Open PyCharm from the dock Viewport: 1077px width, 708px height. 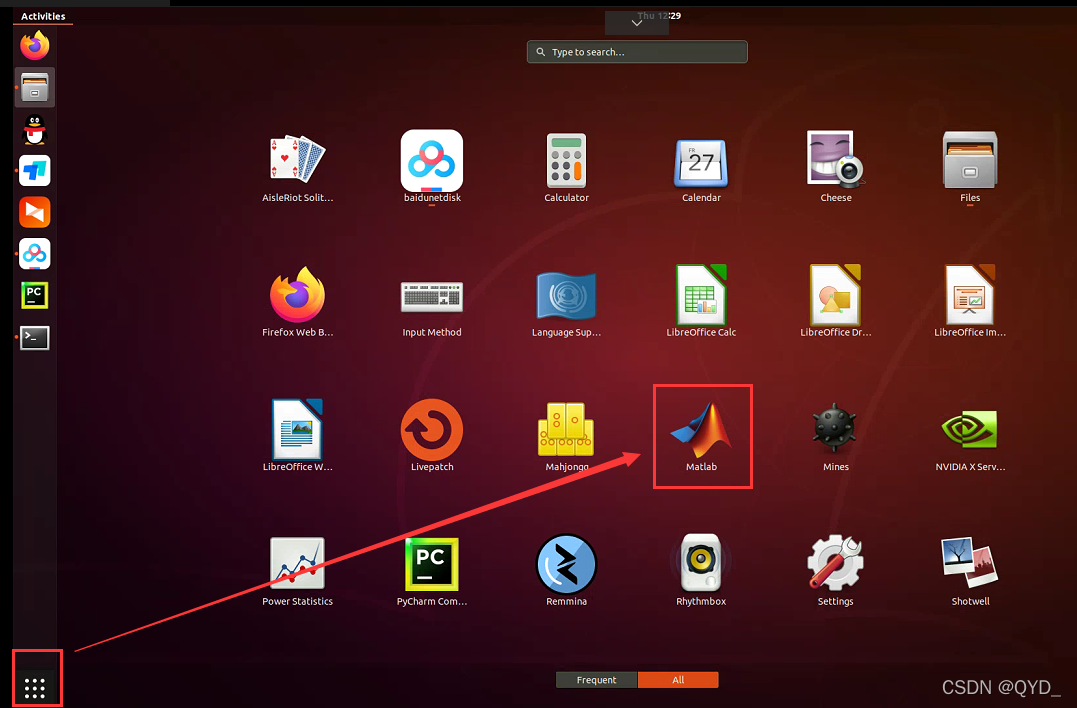[x=34, y=295]
